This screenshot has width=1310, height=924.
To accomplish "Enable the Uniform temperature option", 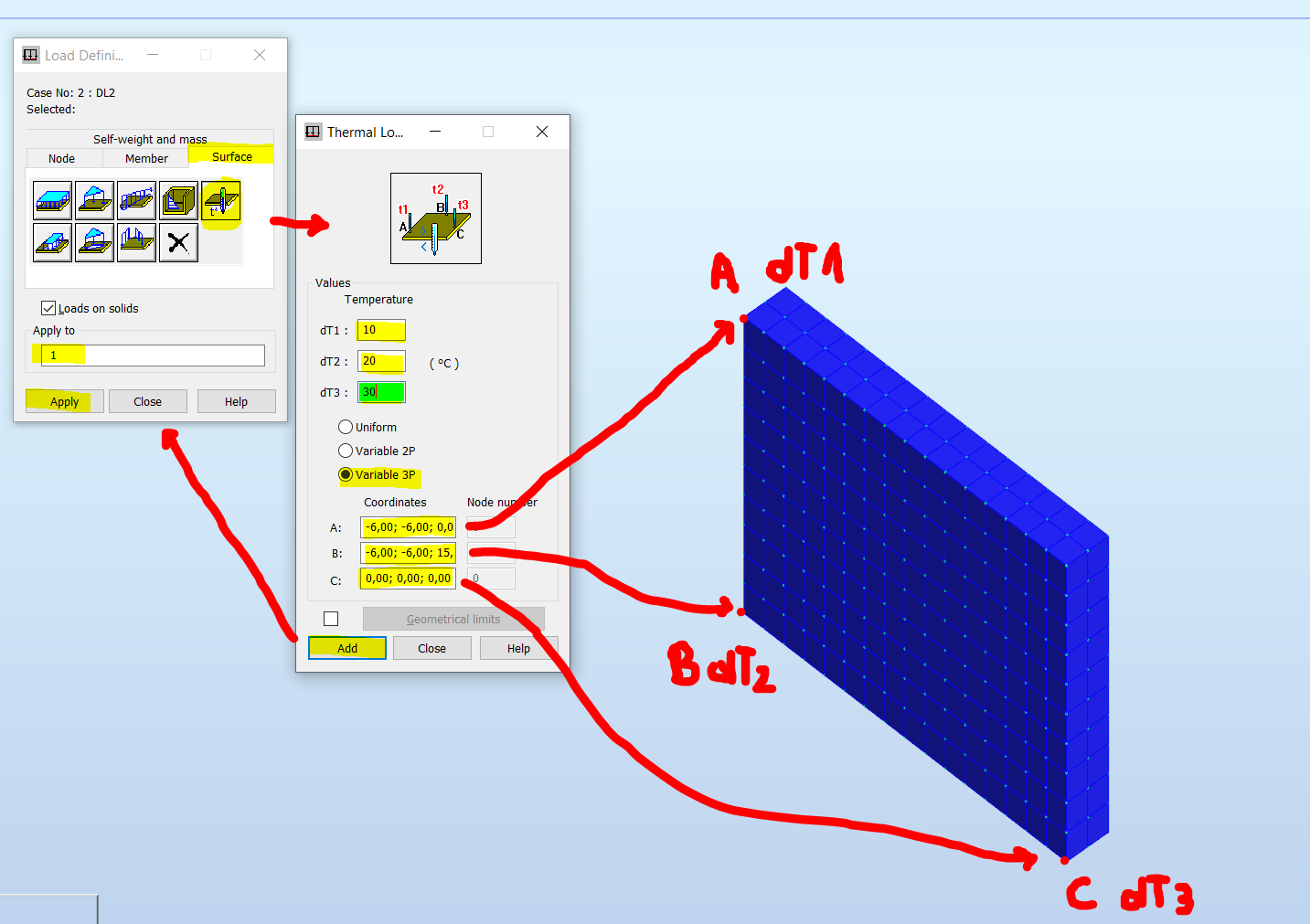I will pos(346,427).
